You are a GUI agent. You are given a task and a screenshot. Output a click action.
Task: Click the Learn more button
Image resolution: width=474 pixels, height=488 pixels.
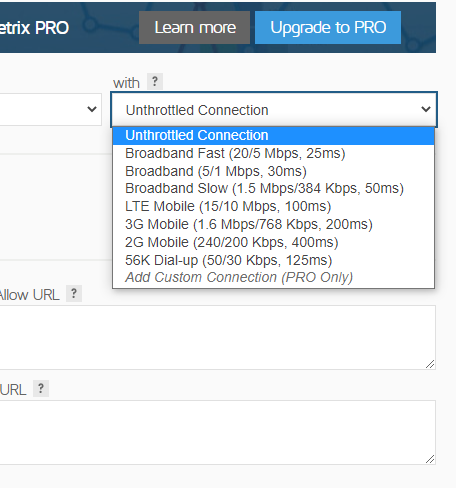tap(194, 27)
